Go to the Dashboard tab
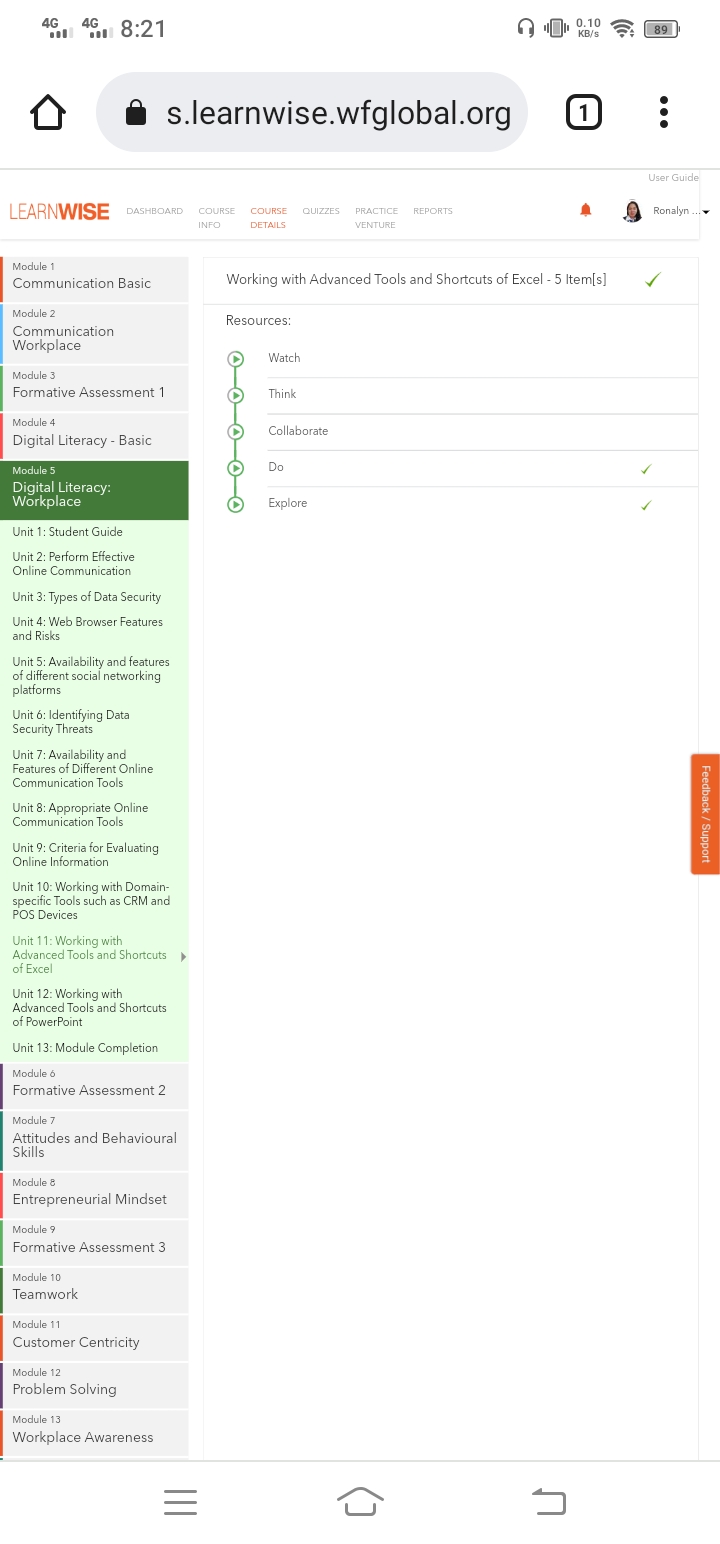Screen dimensions: 720x1544 click(x=154, y=211)
